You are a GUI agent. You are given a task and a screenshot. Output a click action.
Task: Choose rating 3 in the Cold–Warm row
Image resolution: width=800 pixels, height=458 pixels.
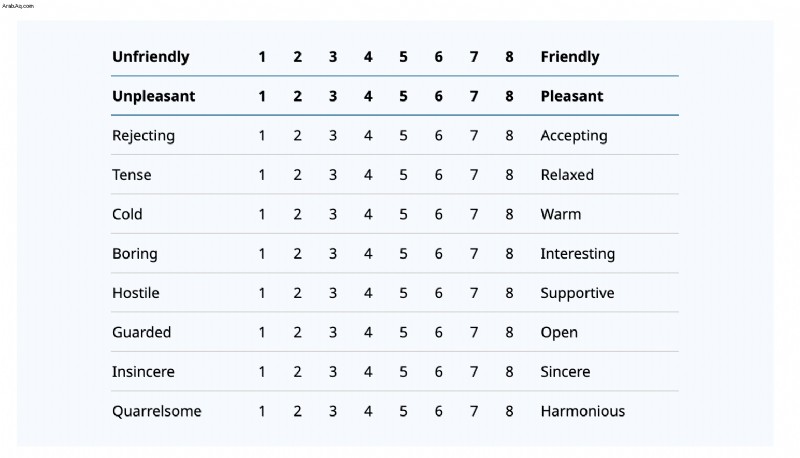333,214
